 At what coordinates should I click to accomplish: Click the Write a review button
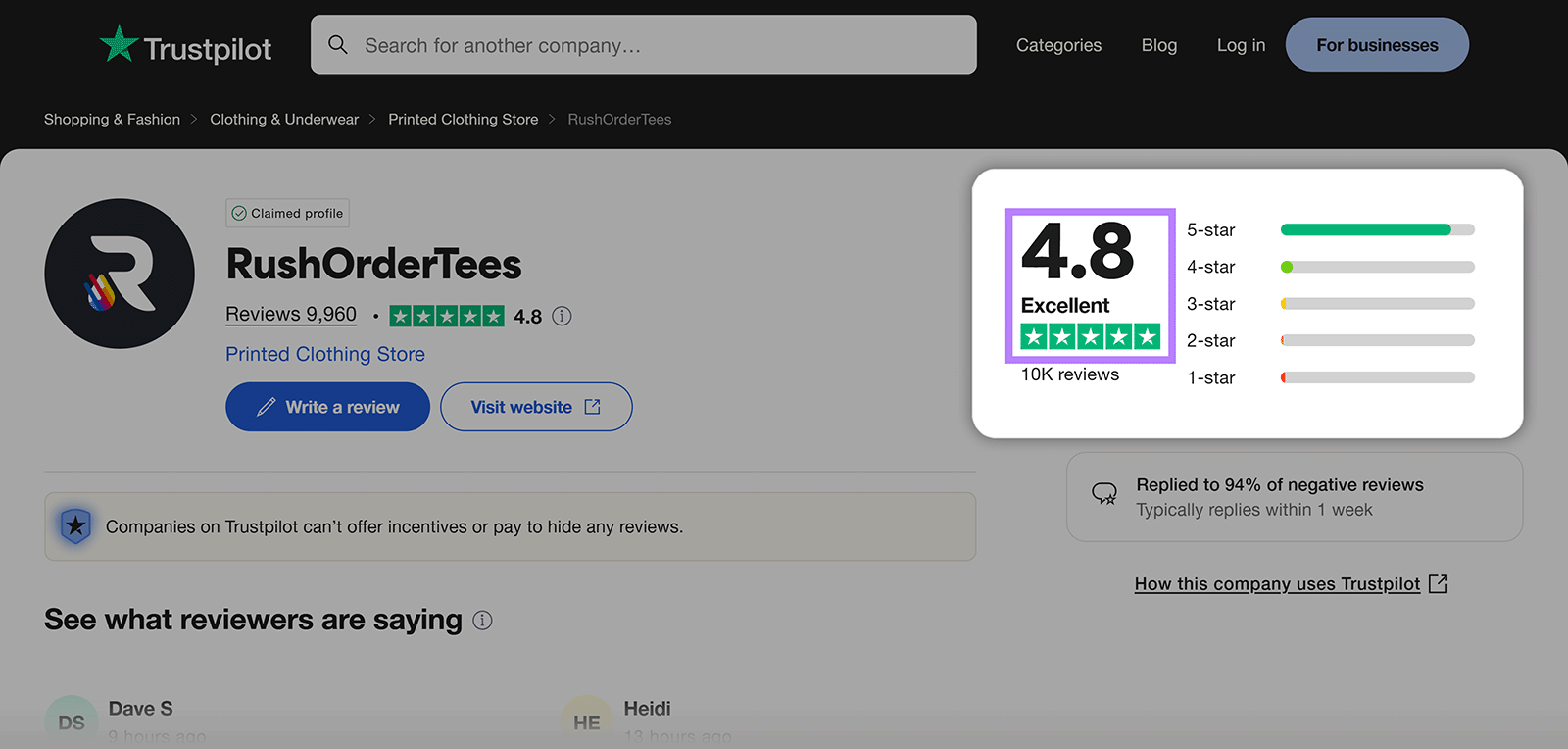coord(327,406)
